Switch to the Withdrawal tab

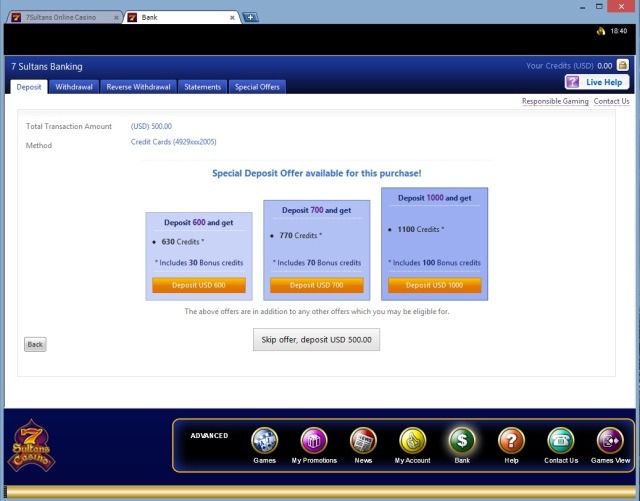tap(74, 87)
